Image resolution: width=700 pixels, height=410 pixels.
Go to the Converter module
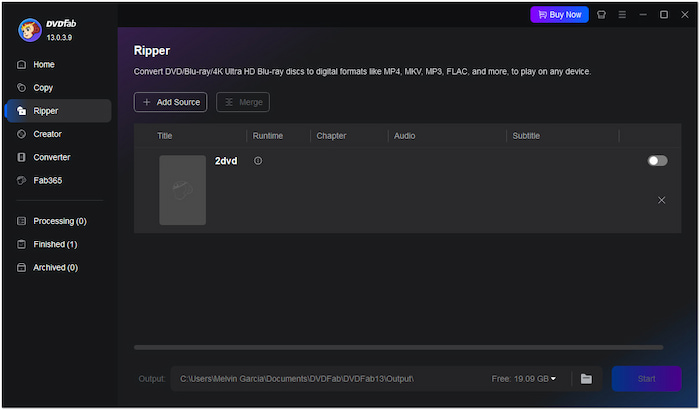pos(51,157)
